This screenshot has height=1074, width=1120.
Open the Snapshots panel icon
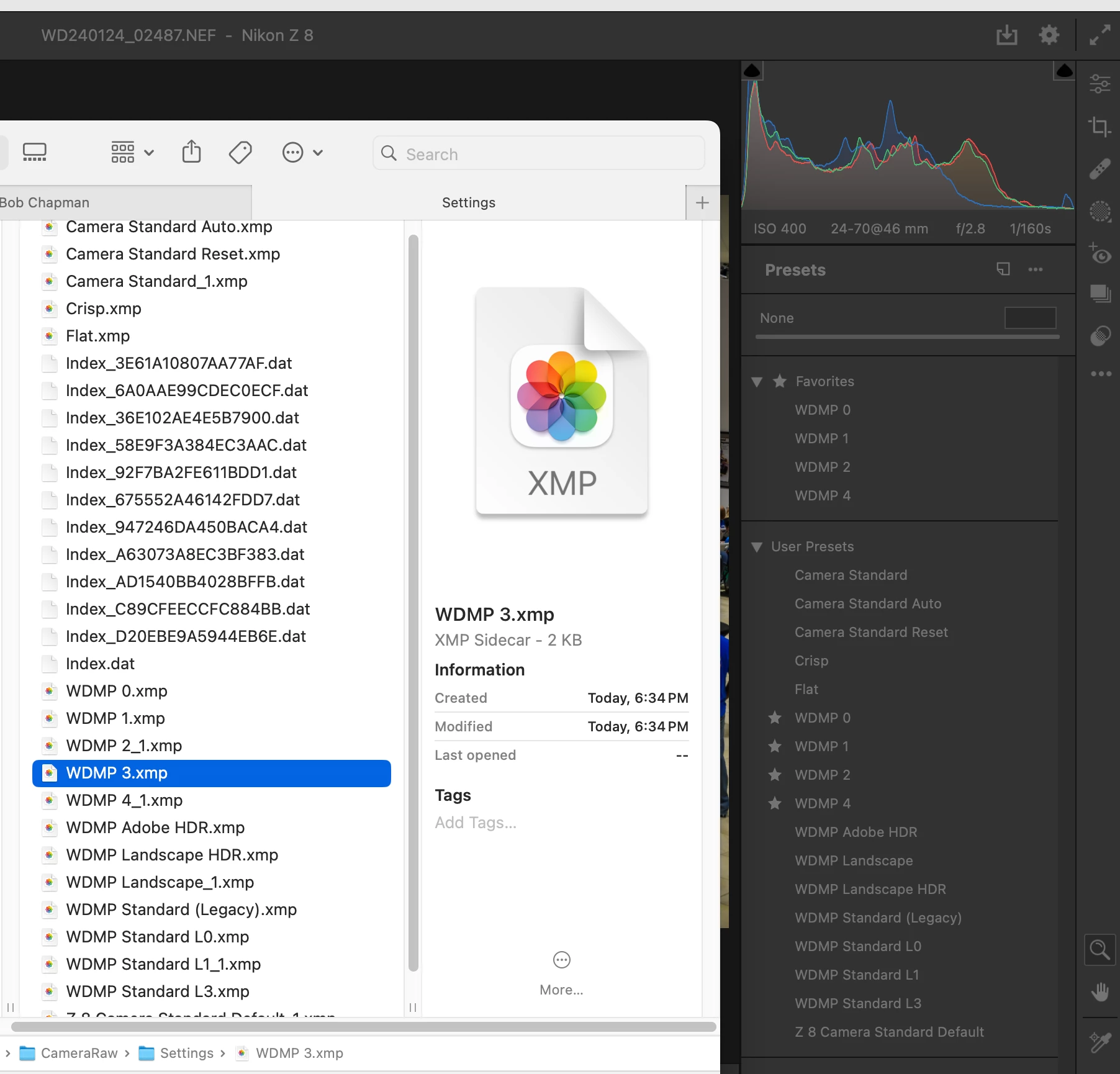click(x=1100, y=294)
